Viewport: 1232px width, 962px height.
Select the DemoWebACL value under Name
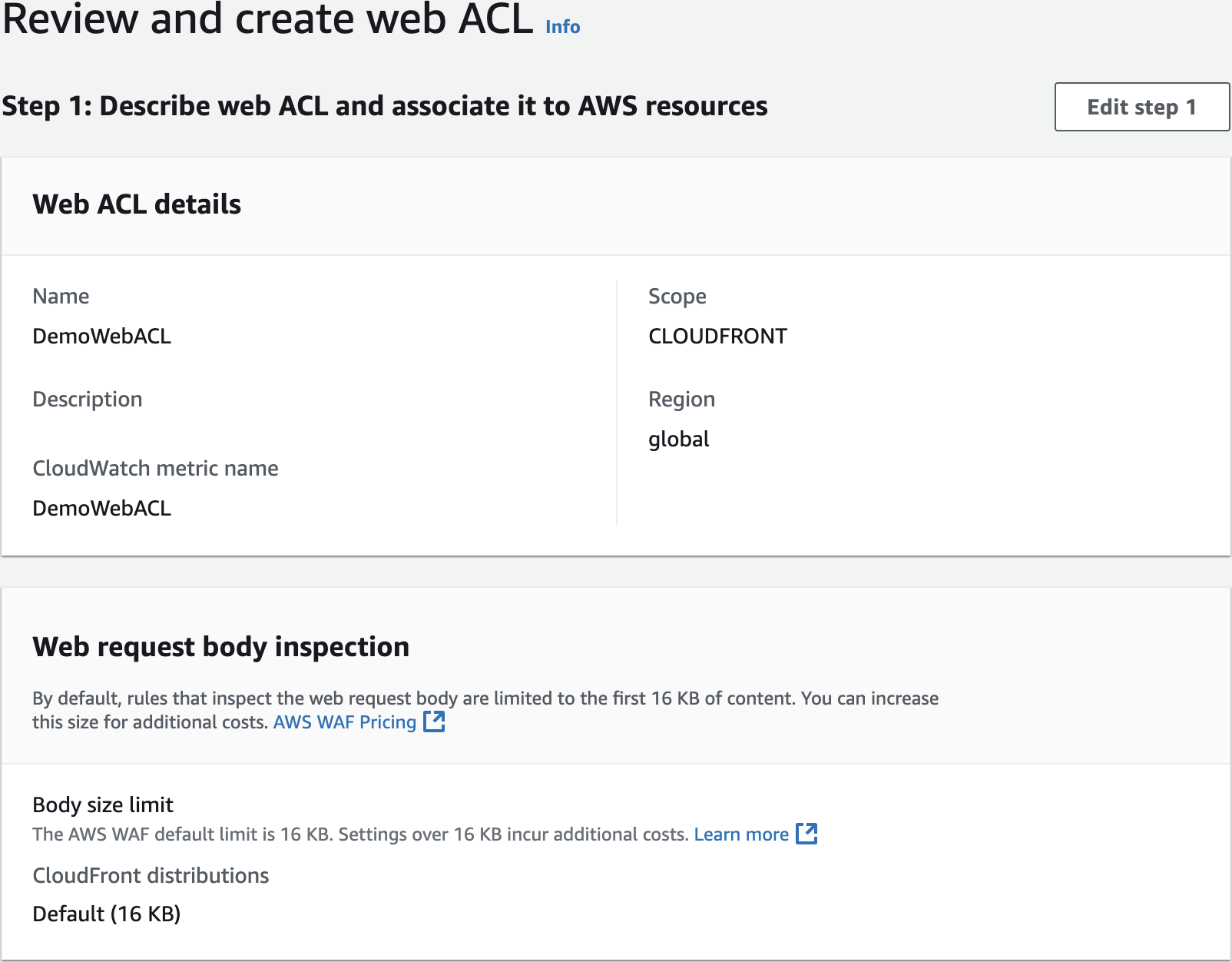tap(101, 337)
